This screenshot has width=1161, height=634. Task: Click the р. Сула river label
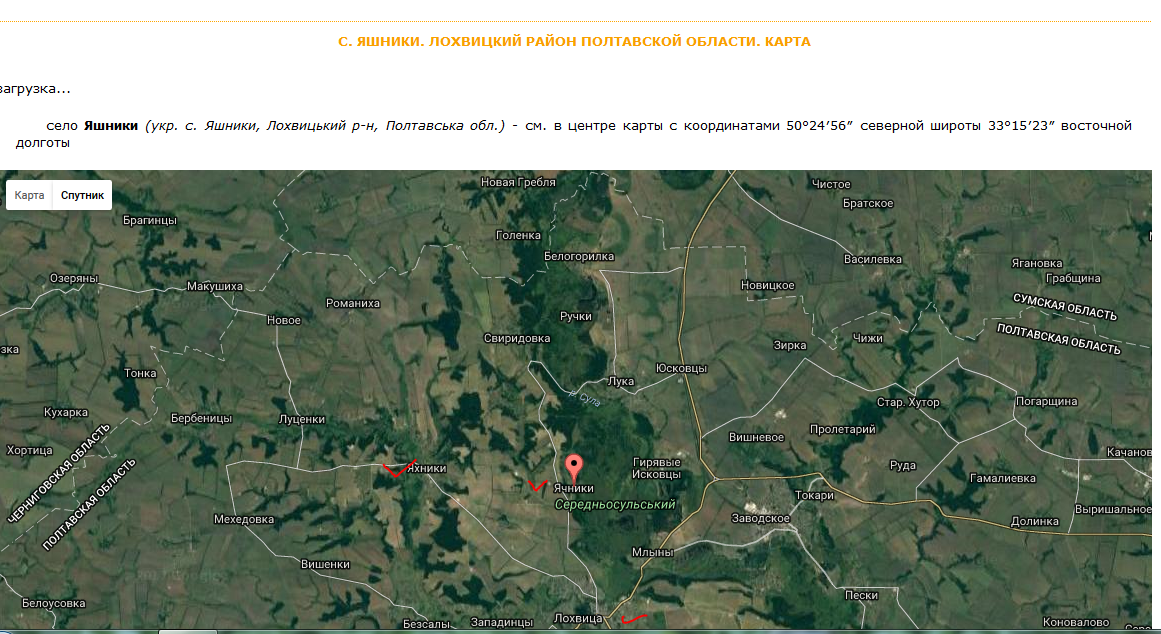coord(585,398)
